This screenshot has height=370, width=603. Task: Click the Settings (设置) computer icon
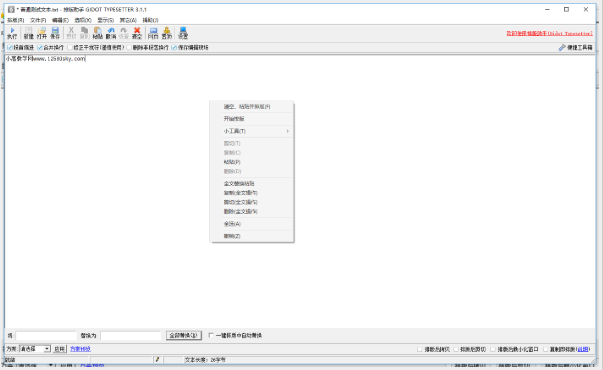[183, 33]
